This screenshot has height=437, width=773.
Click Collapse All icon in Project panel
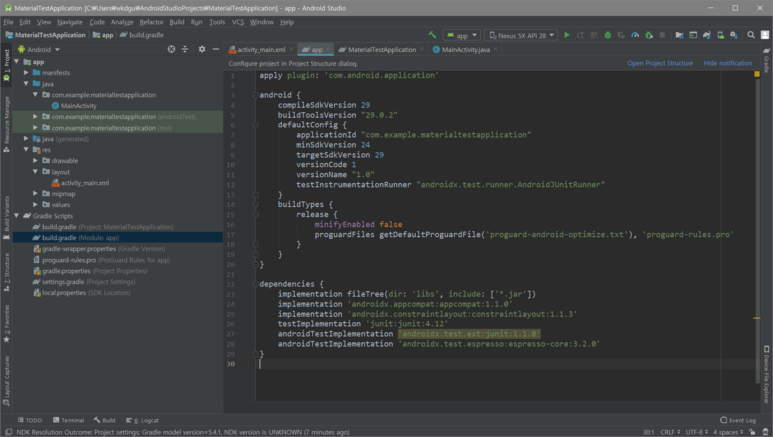click(x=185, y=49)
